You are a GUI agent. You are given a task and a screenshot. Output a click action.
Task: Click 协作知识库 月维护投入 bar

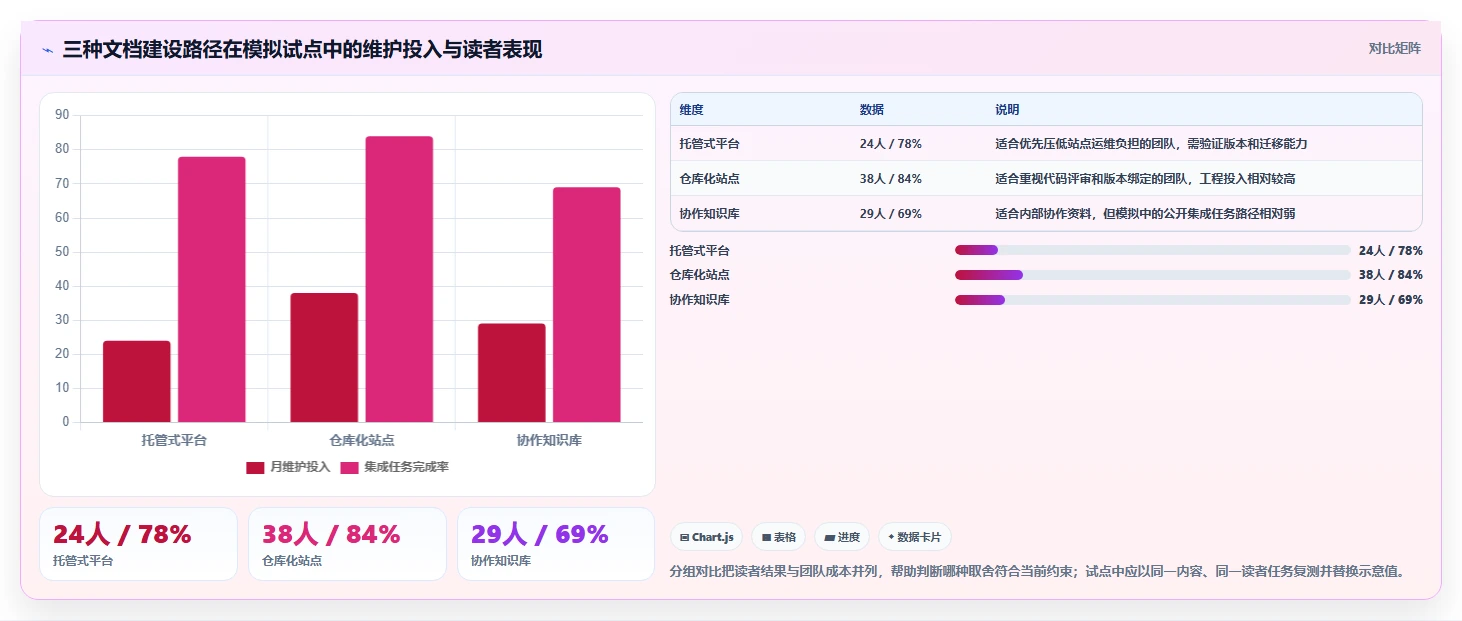(x=512, y=373)
